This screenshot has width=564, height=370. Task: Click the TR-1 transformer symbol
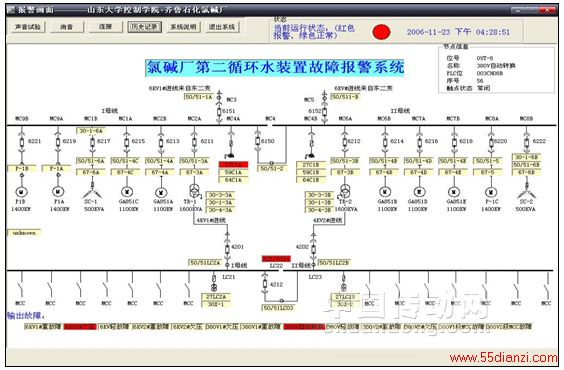pos(195,190)
